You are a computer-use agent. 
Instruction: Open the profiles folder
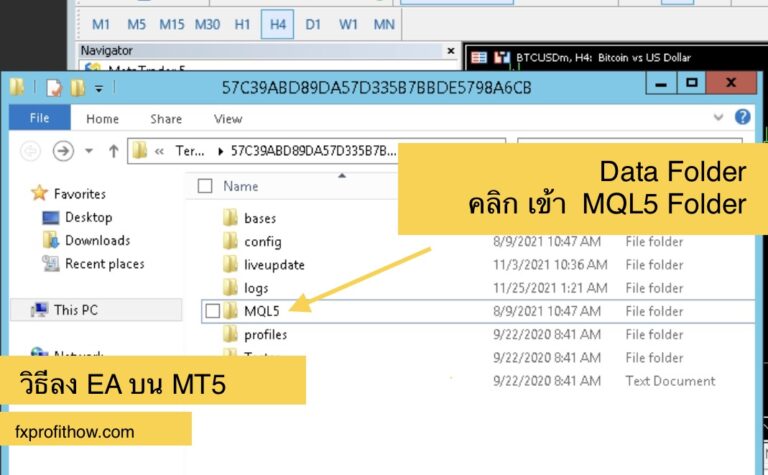[x=265, y=335]
